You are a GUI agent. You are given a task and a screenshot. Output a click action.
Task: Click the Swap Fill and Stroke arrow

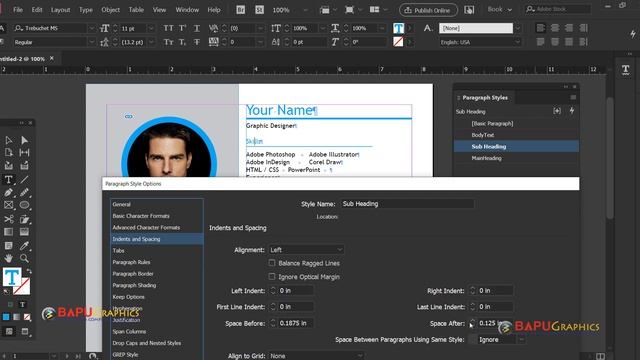[x=29, y=271]
